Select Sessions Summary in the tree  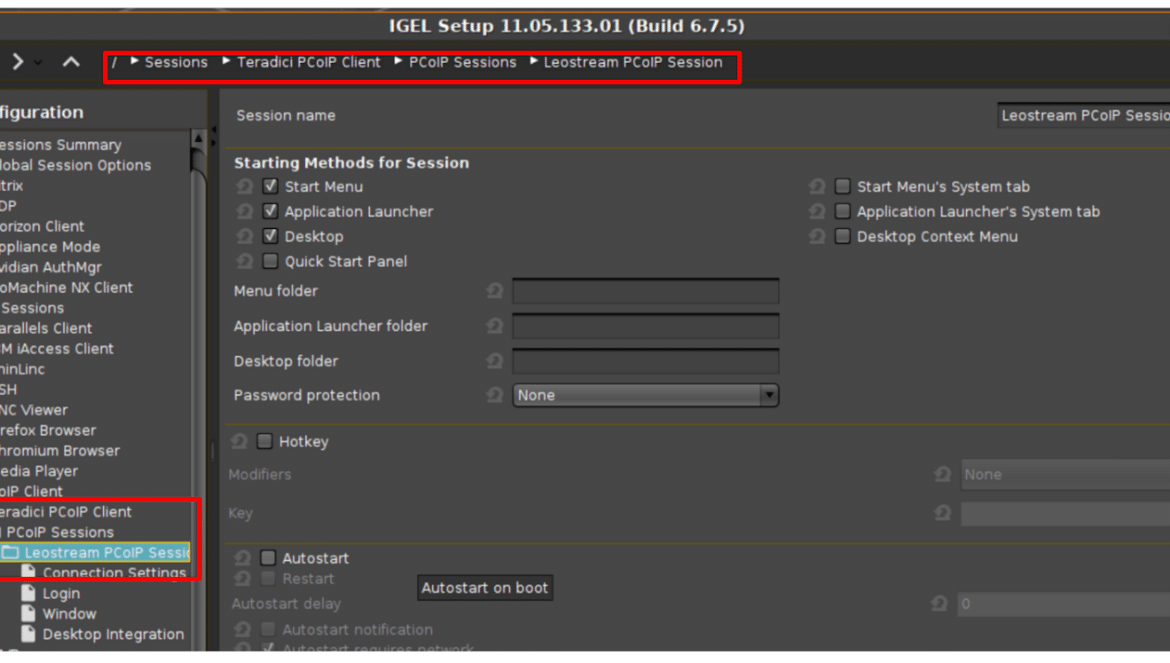60,145
